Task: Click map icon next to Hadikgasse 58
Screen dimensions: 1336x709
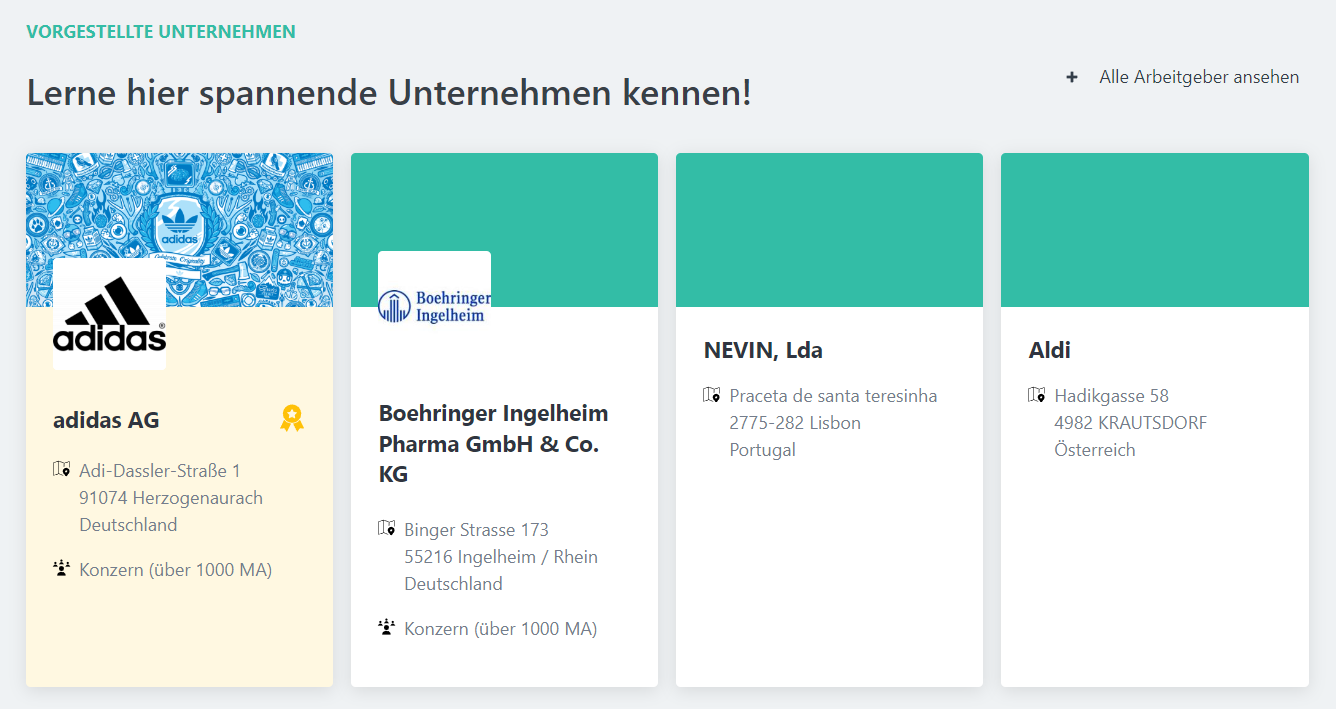Action: click(1037, 395)
